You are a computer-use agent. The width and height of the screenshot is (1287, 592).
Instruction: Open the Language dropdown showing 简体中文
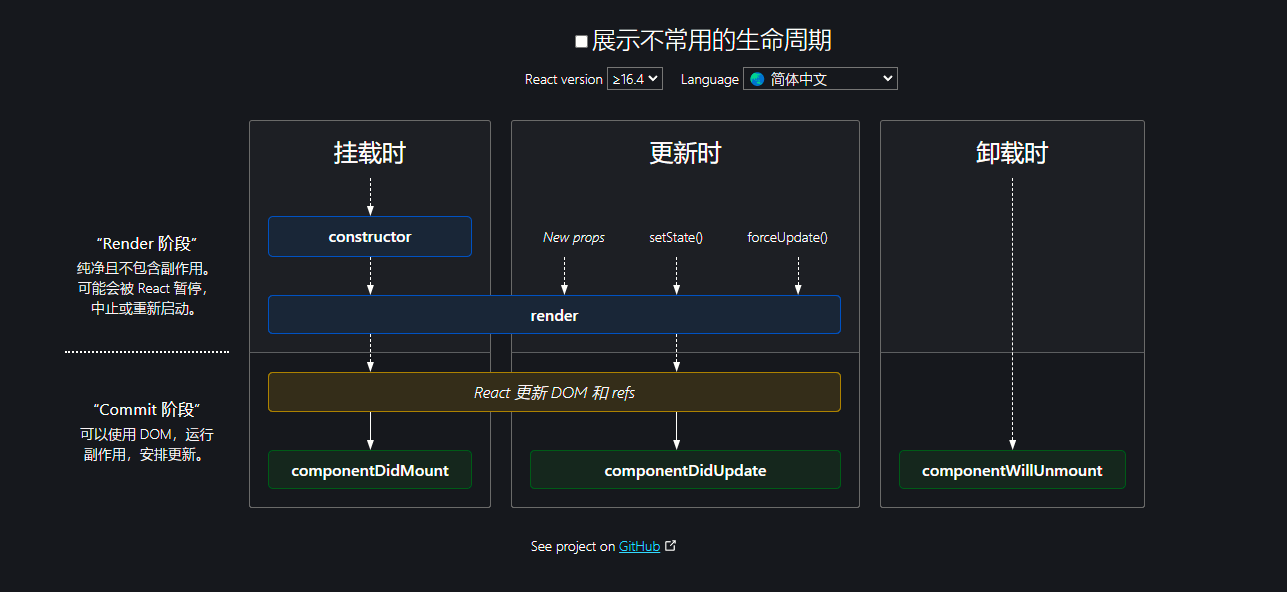[820, 78]
